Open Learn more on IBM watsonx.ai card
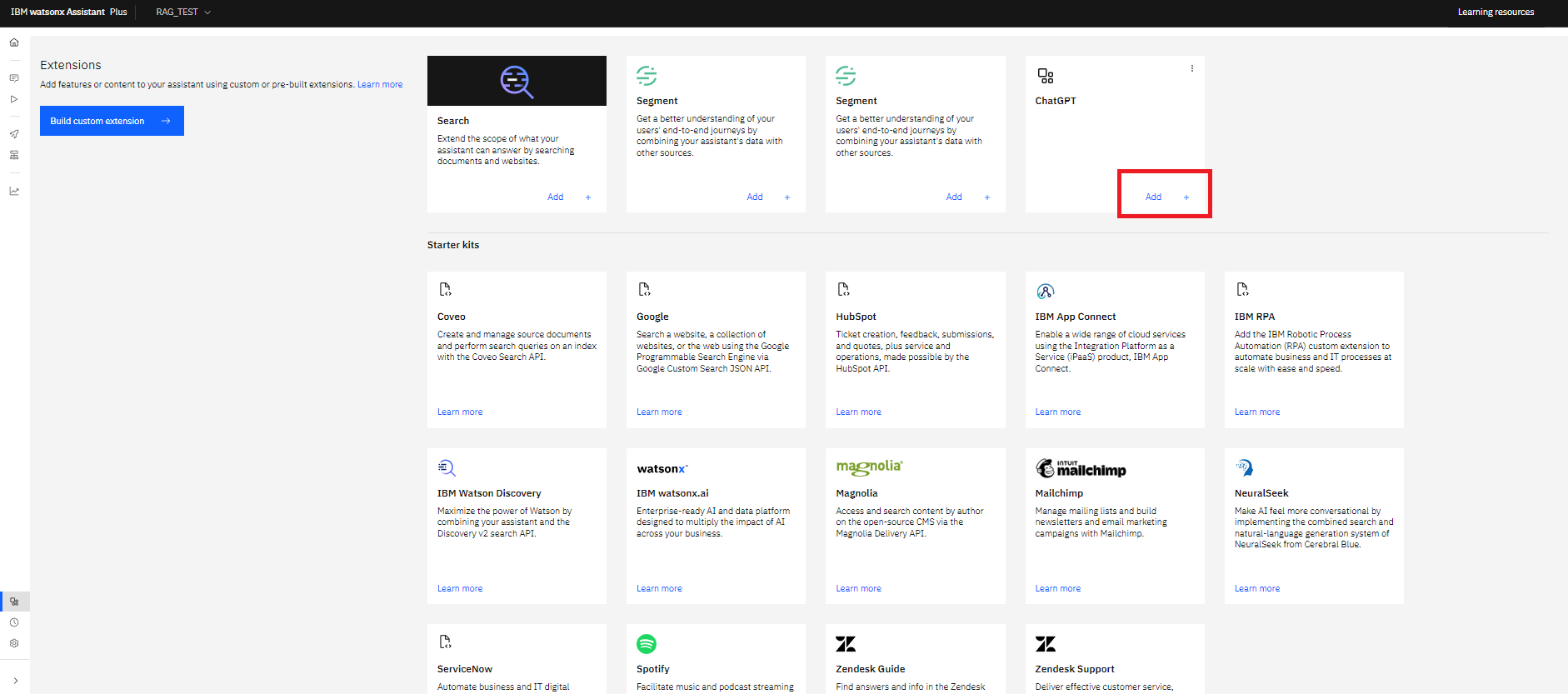The width and height of the screenshot is (1568, 694). coord(659,589)
